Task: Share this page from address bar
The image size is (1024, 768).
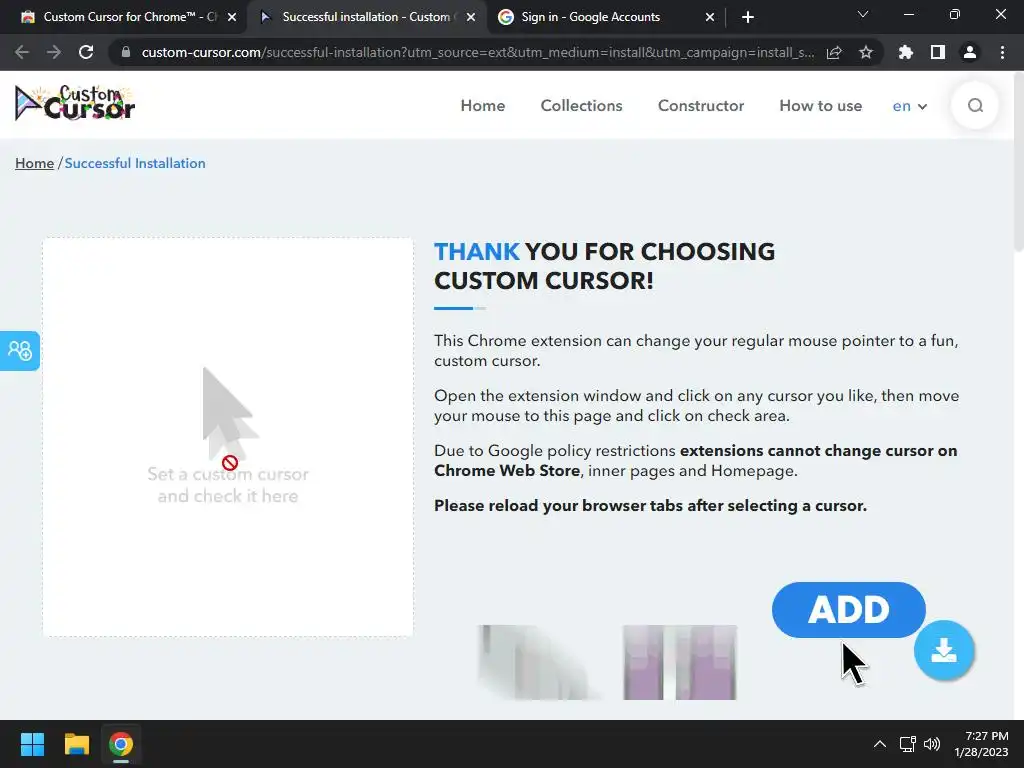Action: 834,52
